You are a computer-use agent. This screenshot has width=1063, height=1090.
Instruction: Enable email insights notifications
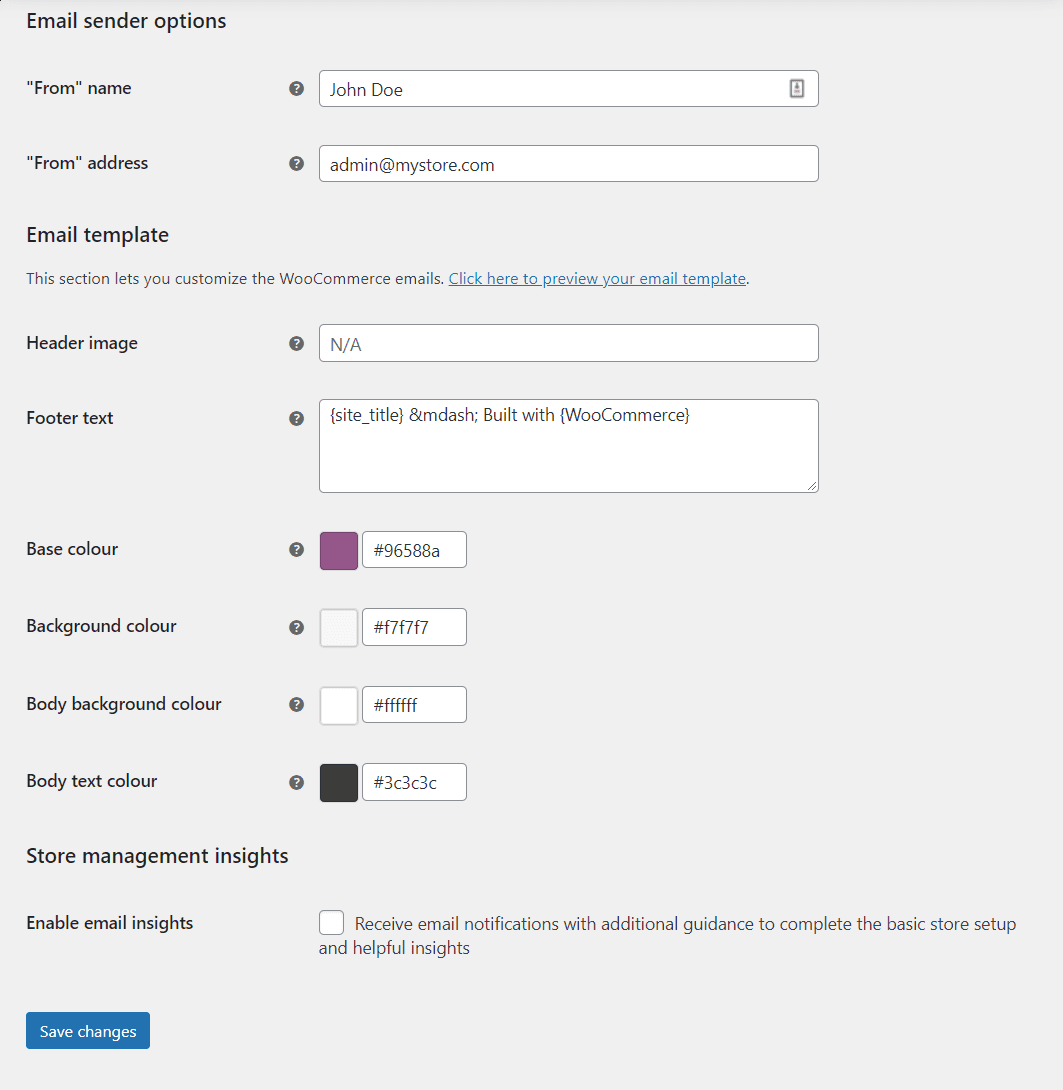coord(331,922)
